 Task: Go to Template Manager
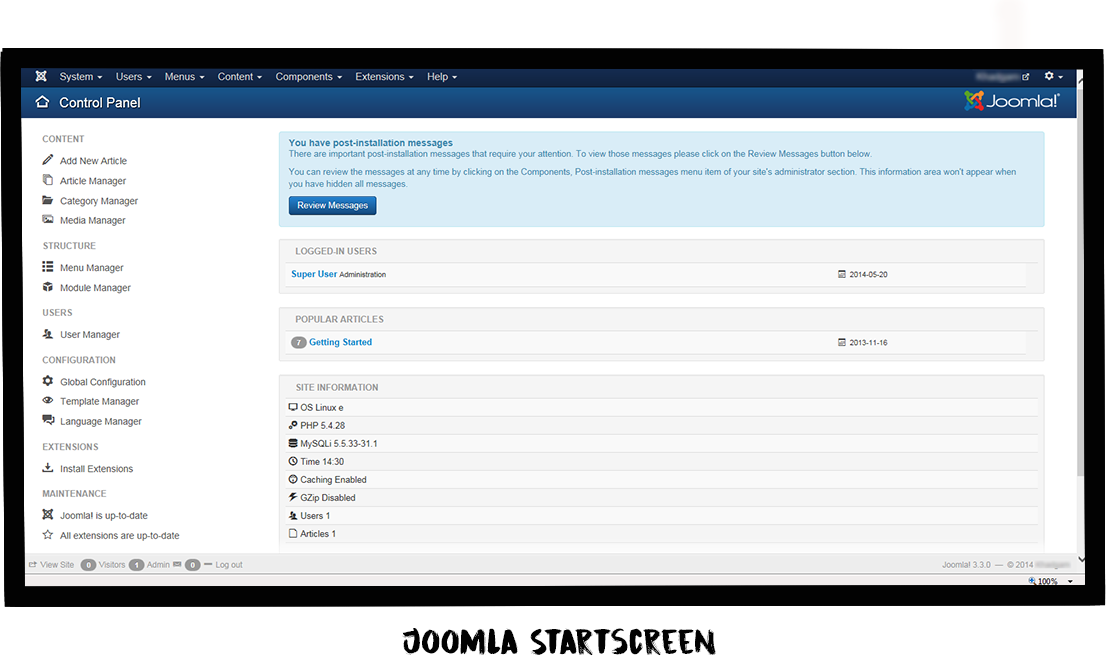[x=99, y=401]
